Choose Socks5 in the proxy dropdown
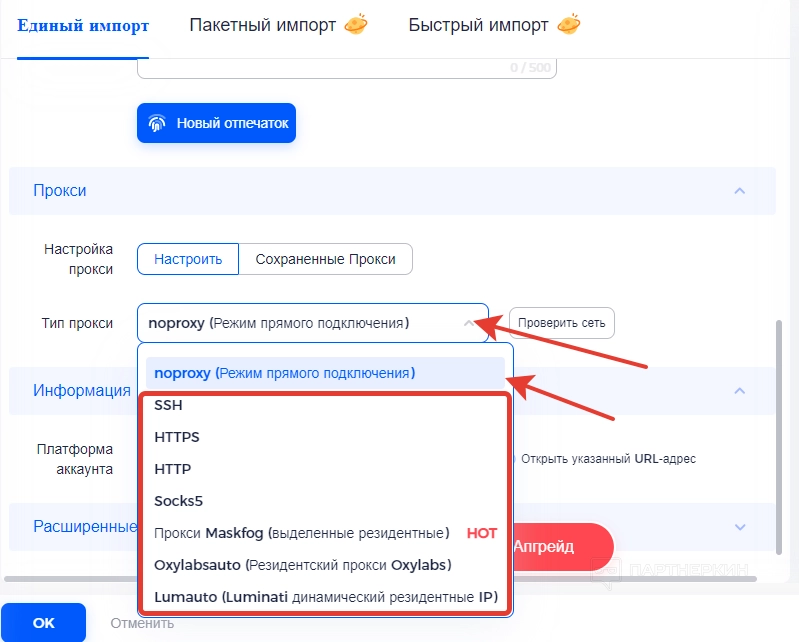Viewport: 799px width, 642px height. pyautogui.click(x=179, y=501)
